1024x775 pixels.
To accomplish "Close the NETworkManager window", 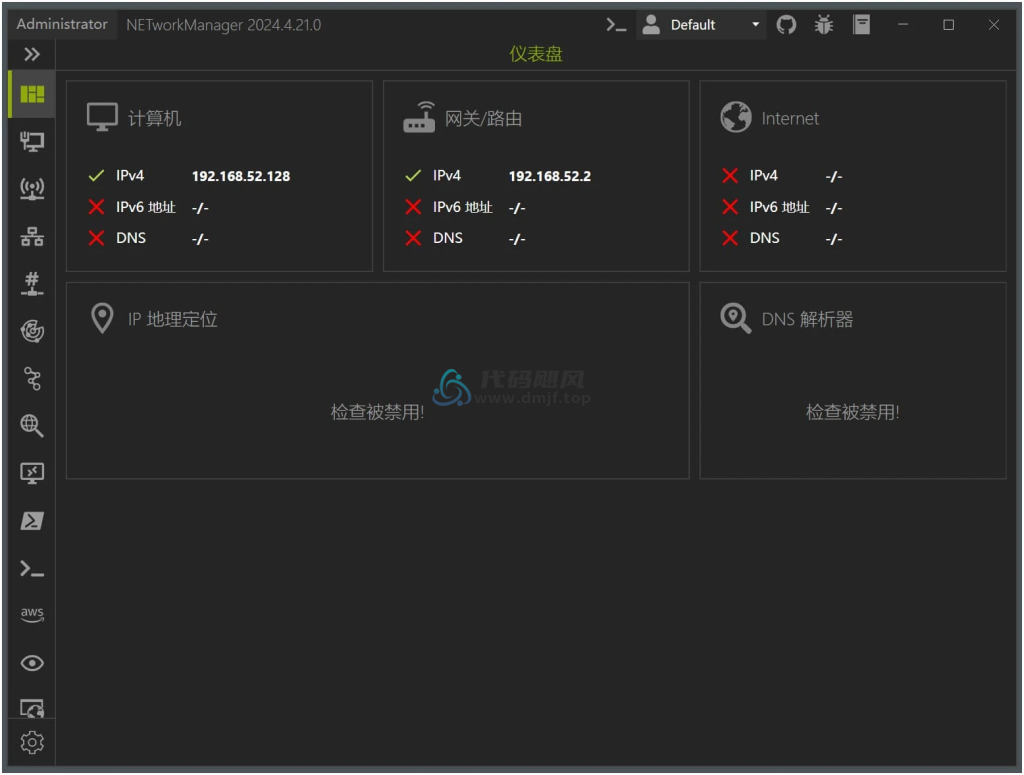I will pos(993,25).
